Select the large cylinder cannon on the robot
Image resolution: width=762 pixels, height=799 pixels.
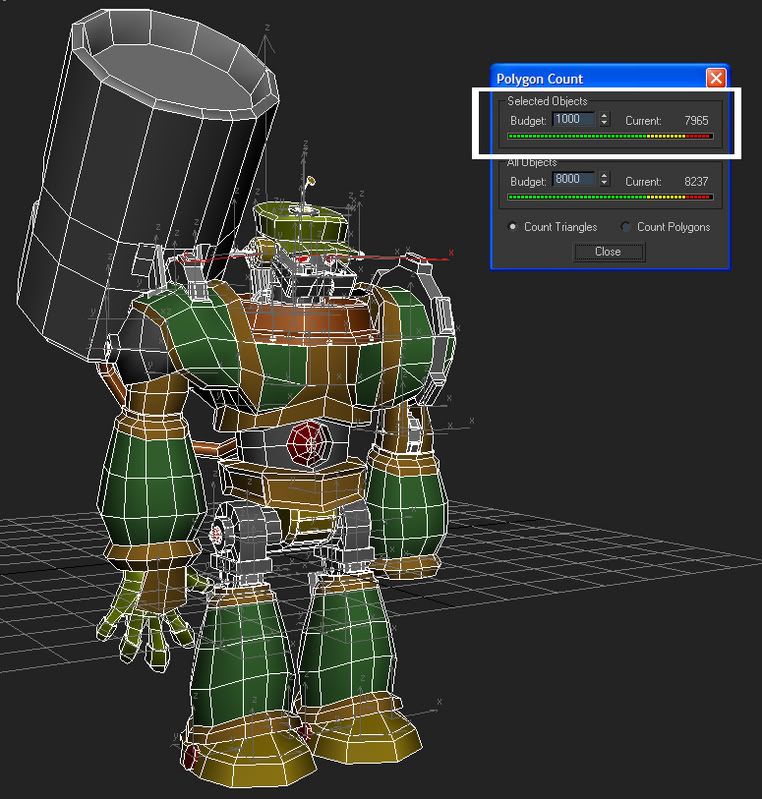click(150, 150)
